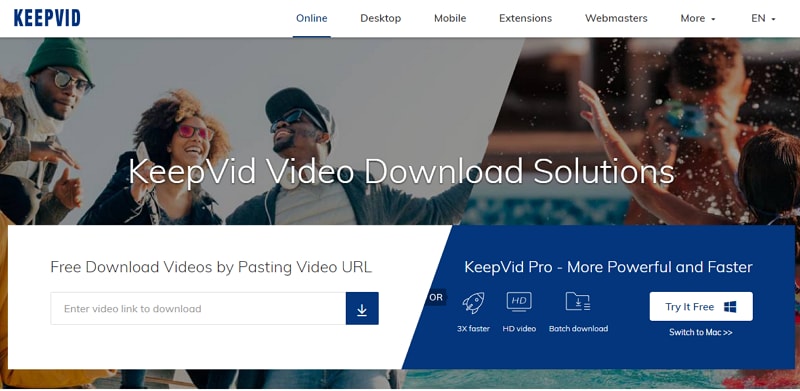Click the HD video icon
800x391 pixels.
(x=519, y=301)
